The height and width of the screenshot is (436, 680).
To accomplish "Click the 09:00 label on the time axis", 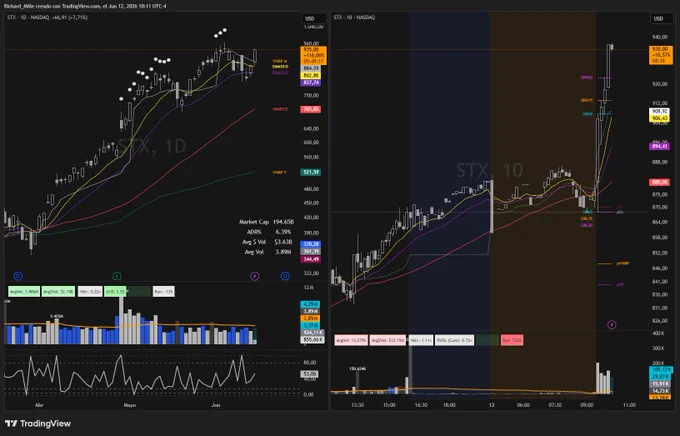I will click(587, 405).
